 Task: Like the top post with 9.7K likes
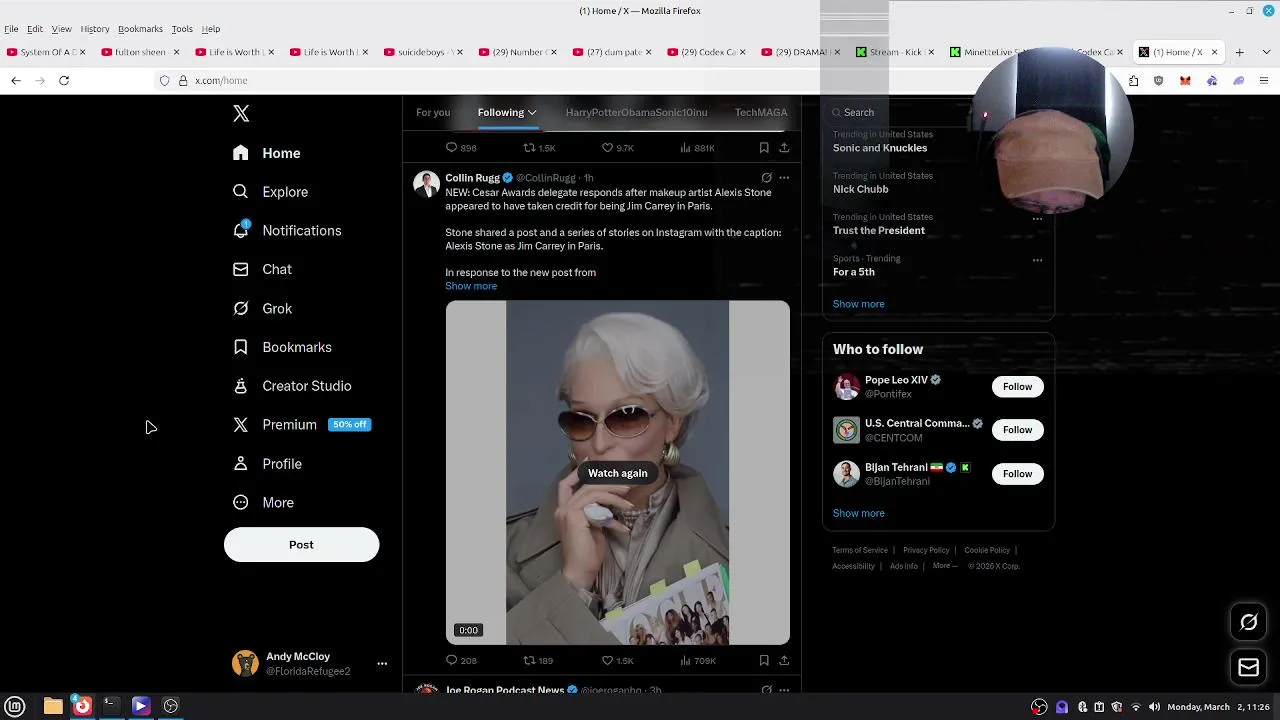click(x=617, y=148)
